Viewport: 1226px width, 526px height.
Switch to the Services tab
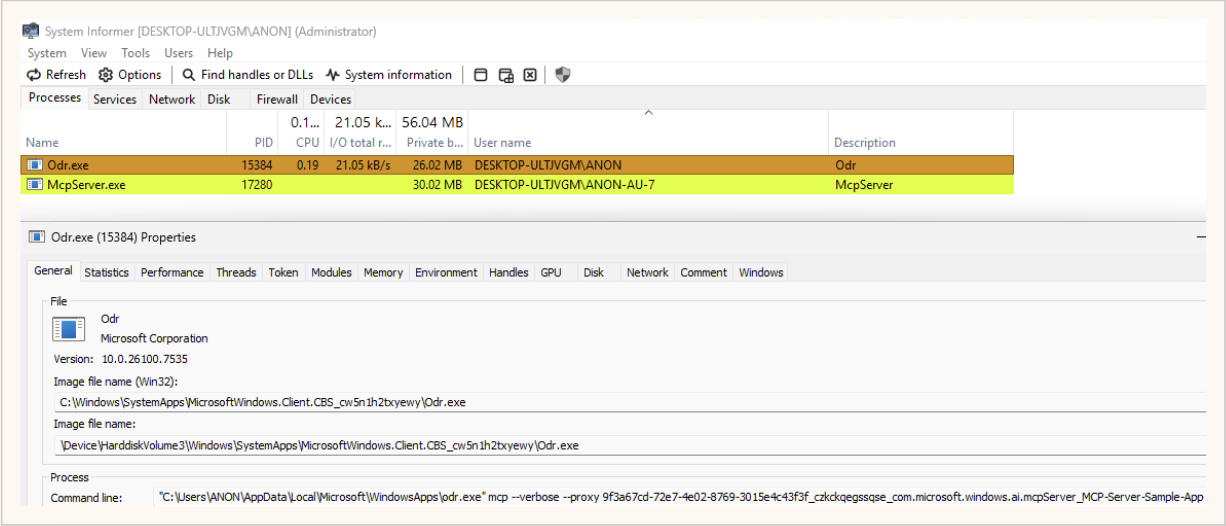(x=114, y=99)
